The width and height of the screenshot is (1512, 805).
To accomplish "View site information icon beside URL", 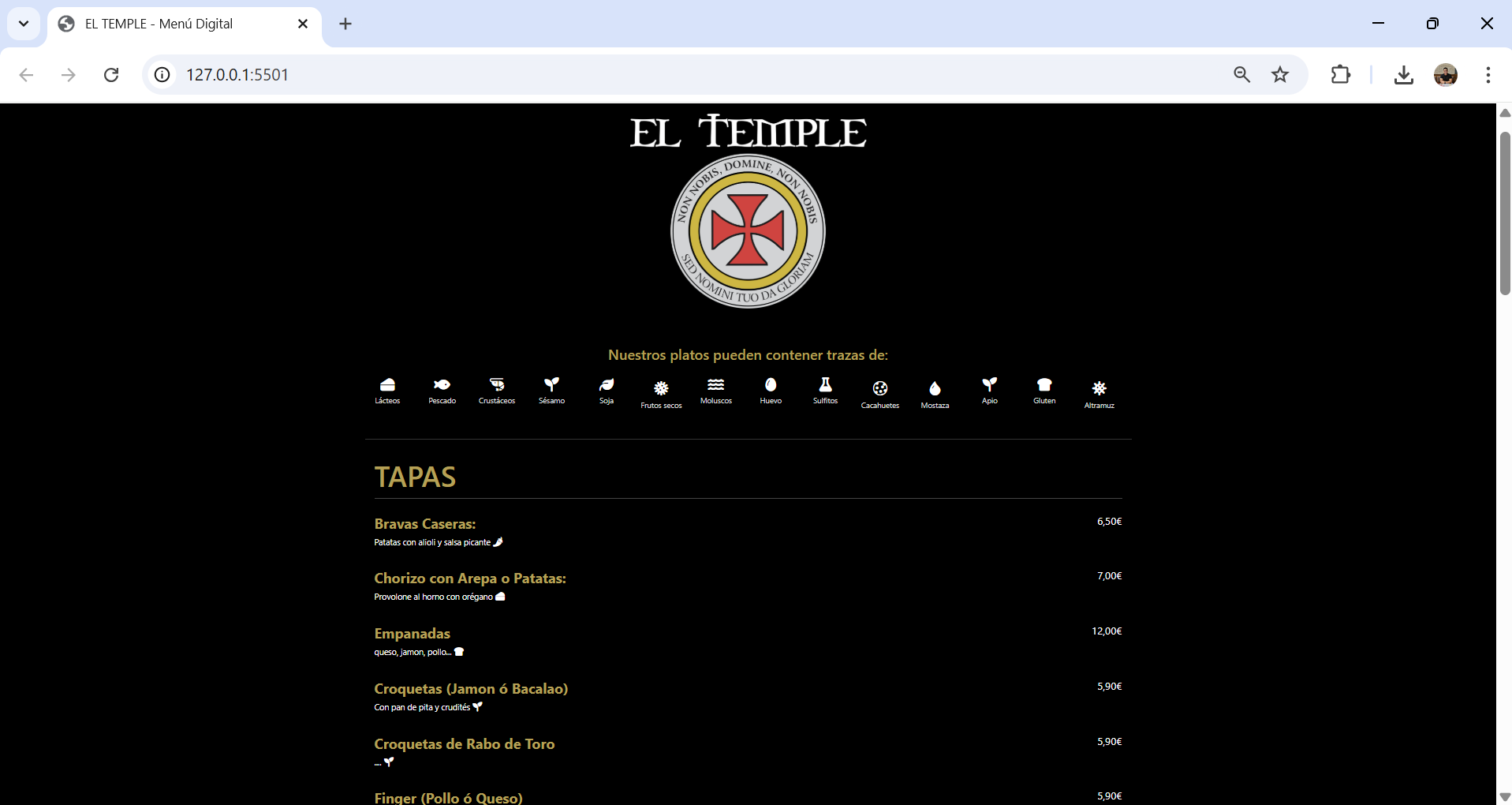I will (162, 75).
